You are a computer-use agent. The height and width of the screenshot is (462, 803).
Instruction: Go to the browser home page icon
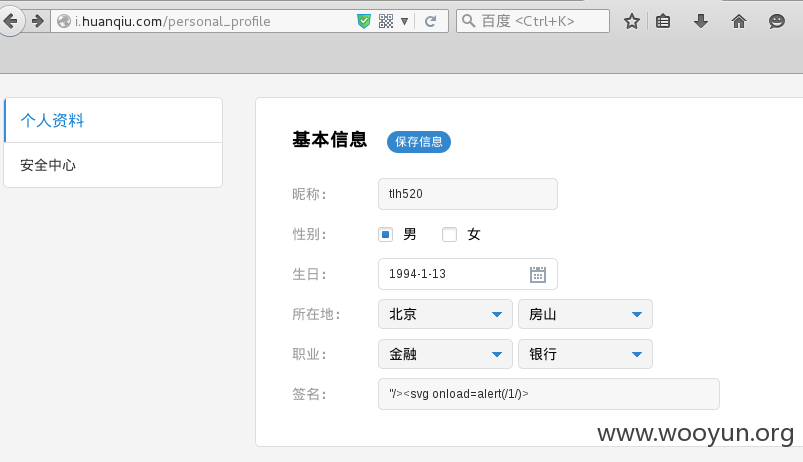pyautogui.click(x=738, y=21)
